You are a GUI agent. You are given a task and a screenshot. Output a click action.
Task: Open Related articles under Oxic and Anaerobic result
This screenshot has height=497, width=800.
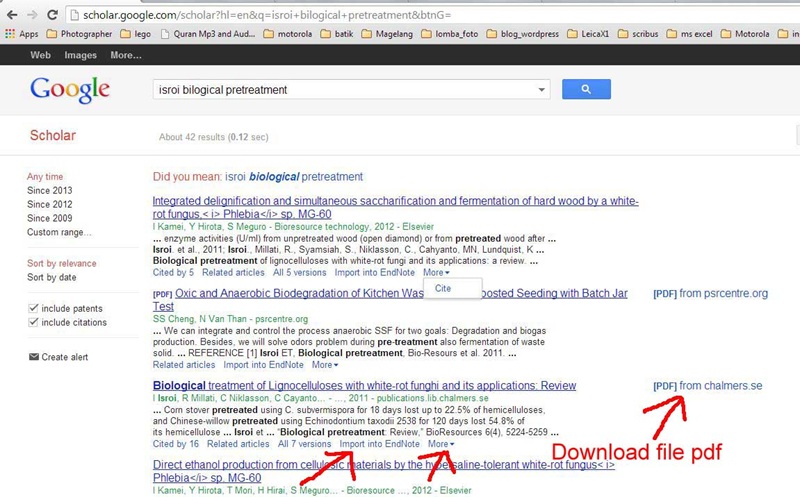pyautogui.click(x=184, y=365)
